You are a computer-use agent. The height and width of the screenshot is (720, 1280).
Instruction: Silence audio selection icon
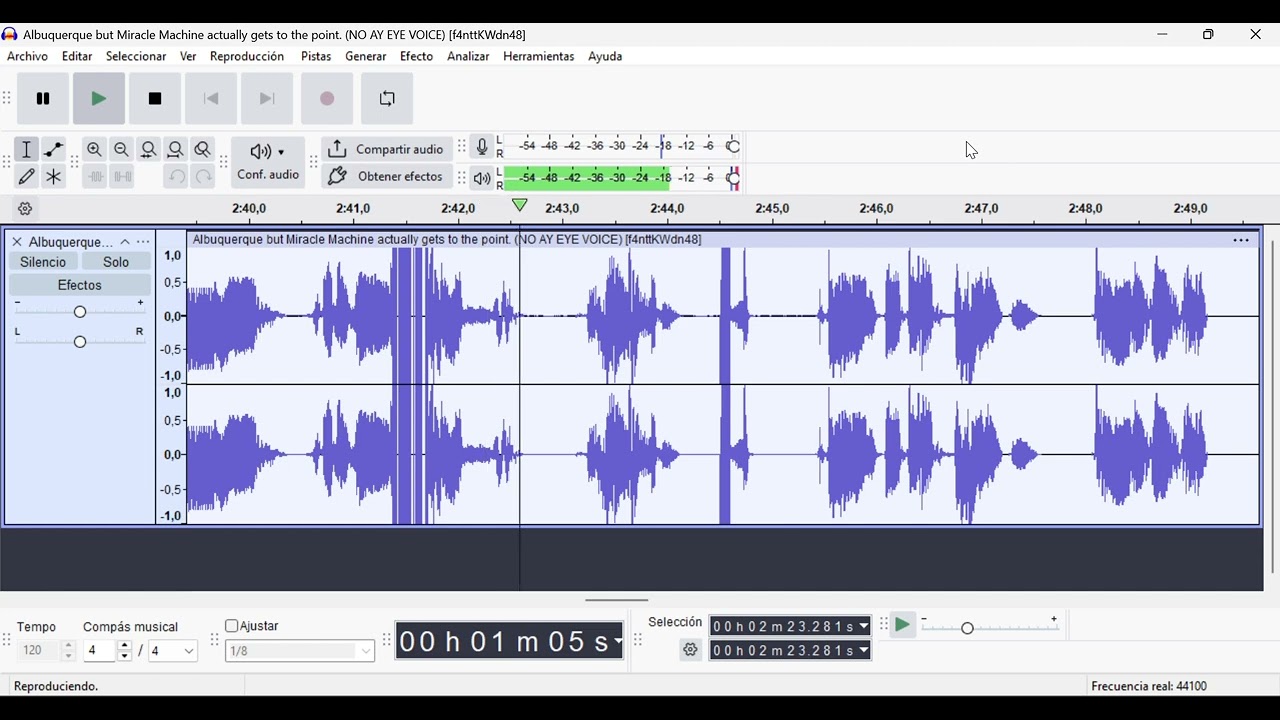tap(122, 177)
